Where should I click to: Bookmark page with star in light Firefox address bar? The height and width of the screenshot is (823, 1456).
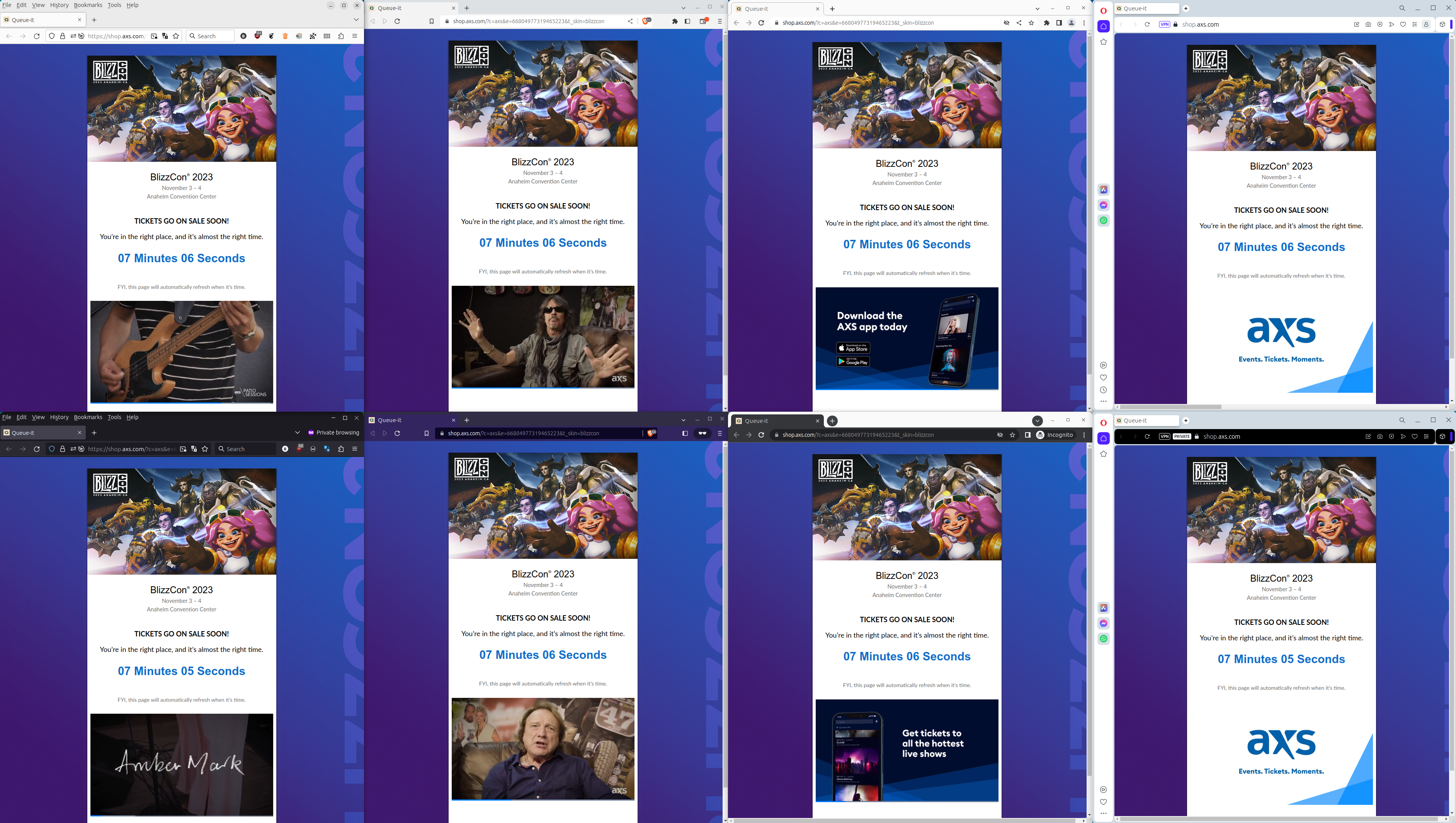[x=176, y=36]
